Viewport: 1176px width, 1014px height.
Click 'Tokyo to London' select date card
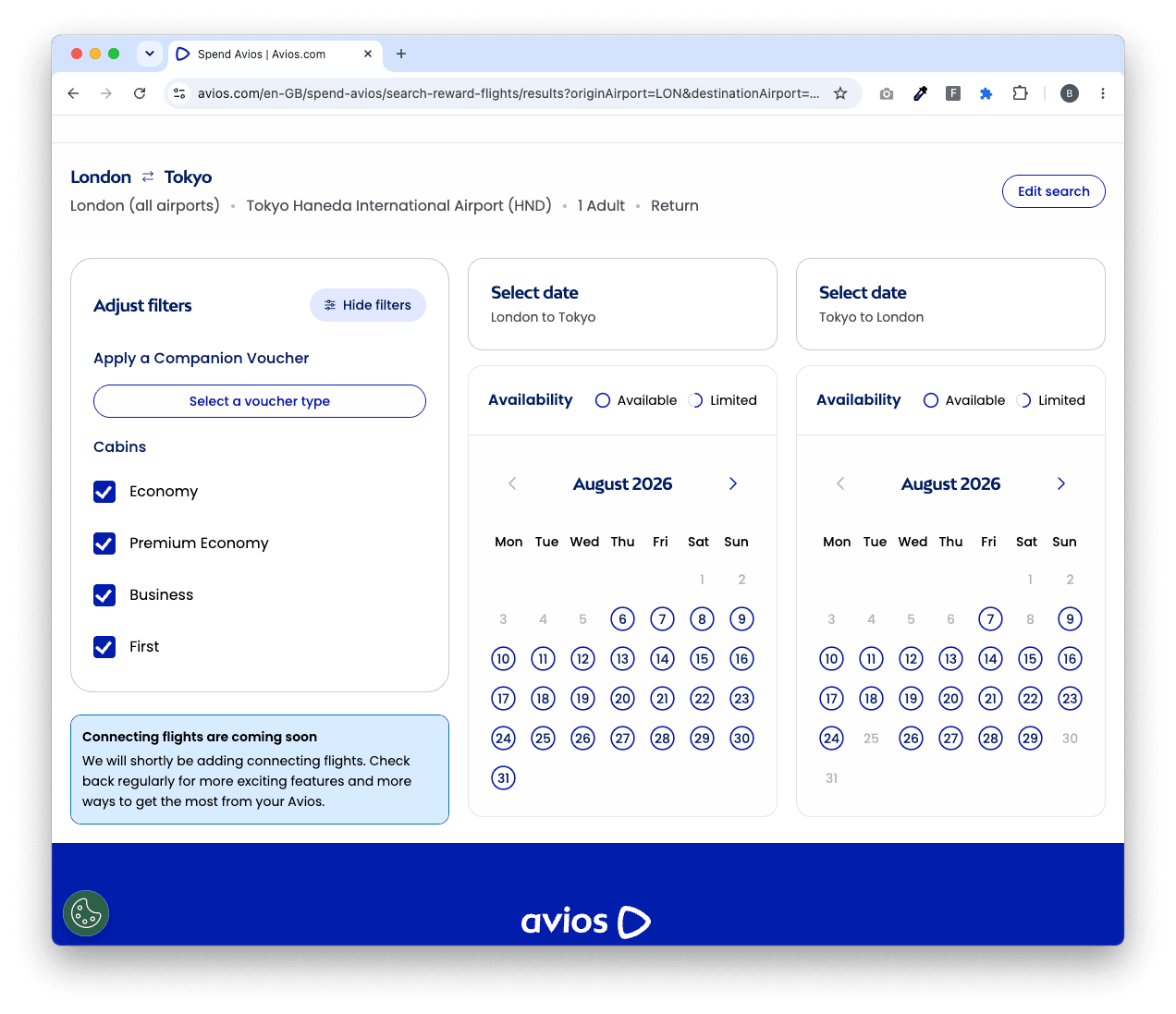click(950, 304)
